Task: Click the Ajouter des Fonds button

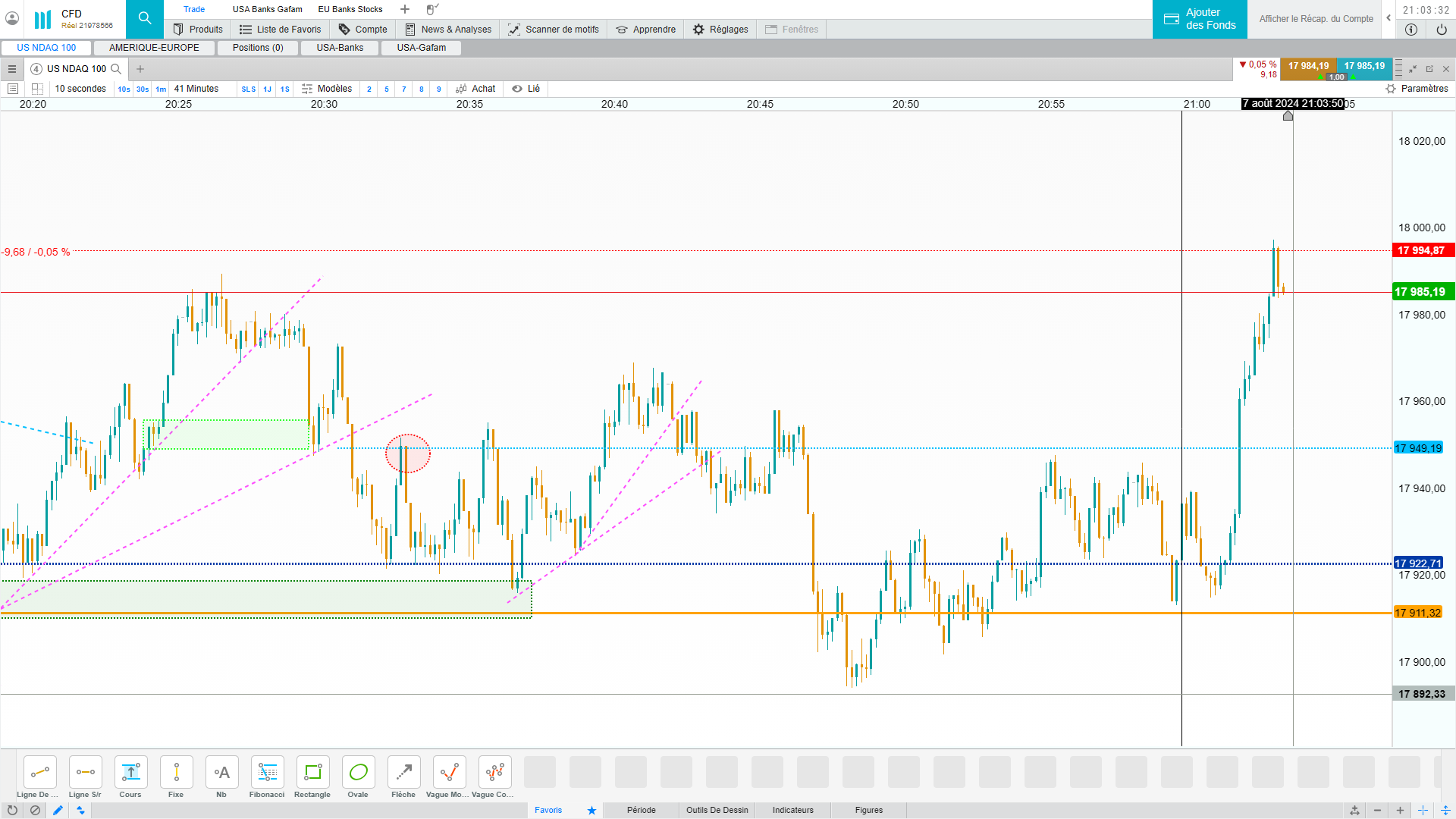Action: pos(1200,19)
